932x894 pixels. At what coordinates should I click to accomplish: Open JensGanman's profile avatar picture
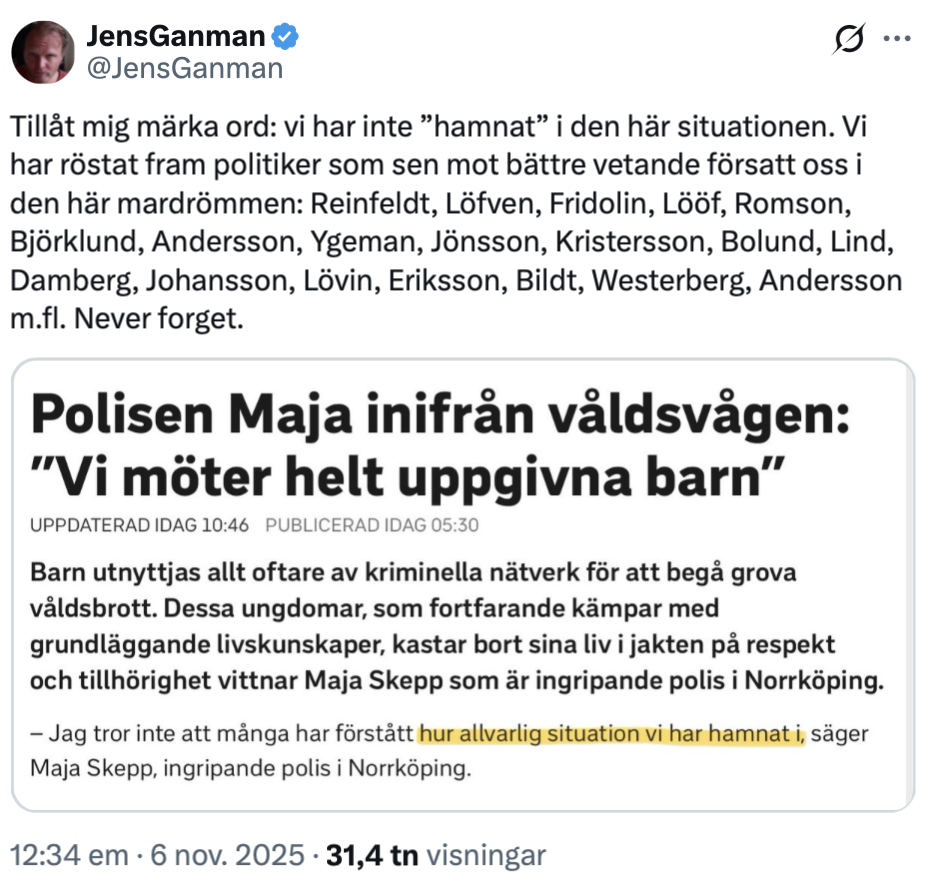(x=43, y=52)
